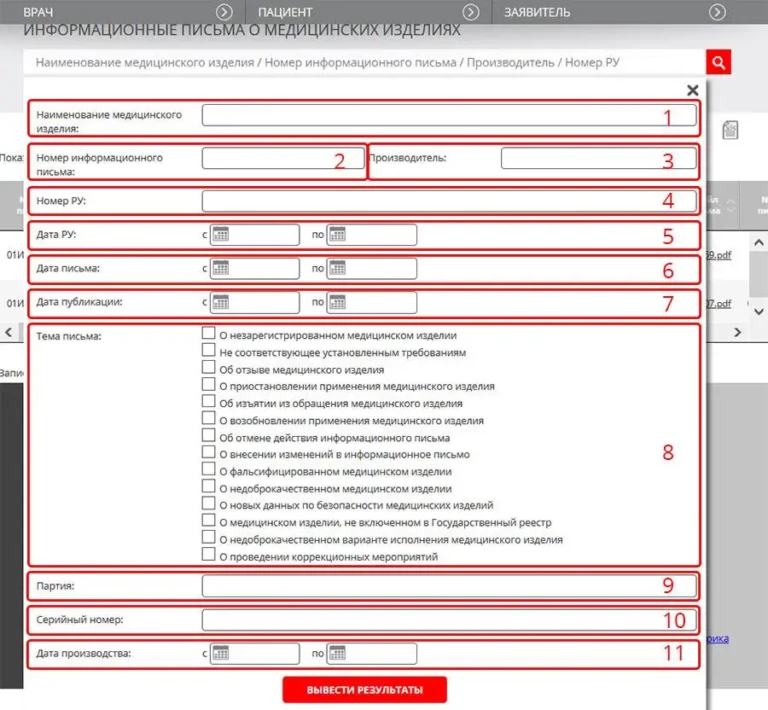
Task: Check 'Об отзыве медицинского изделия'
Action: click(209, 369)
